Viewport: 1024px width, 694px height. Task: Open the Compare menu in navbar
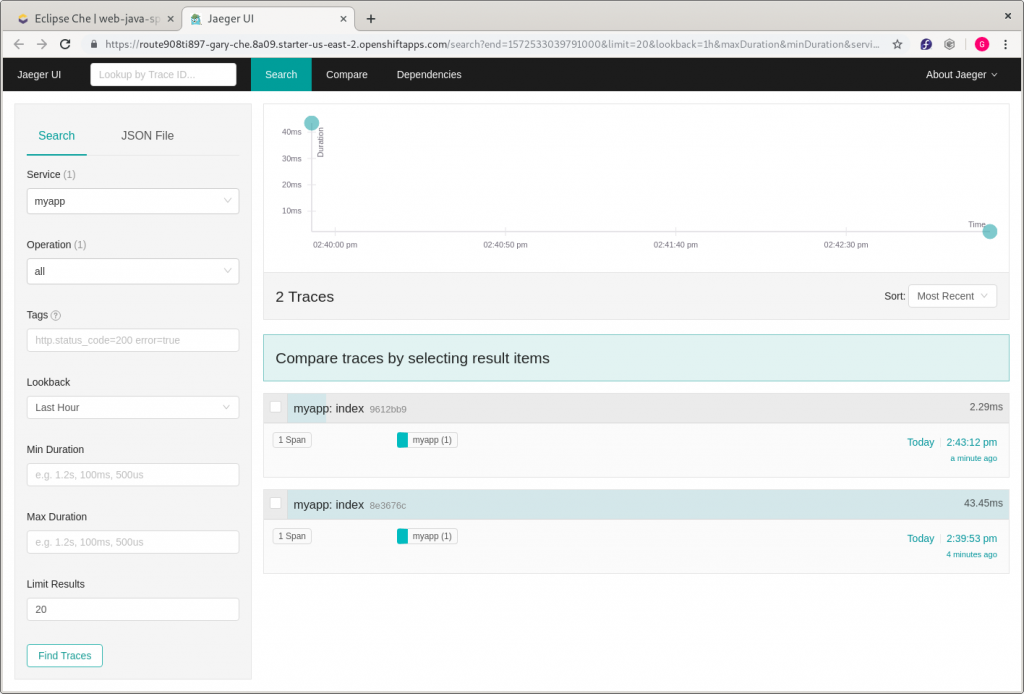tap(346, 75)
